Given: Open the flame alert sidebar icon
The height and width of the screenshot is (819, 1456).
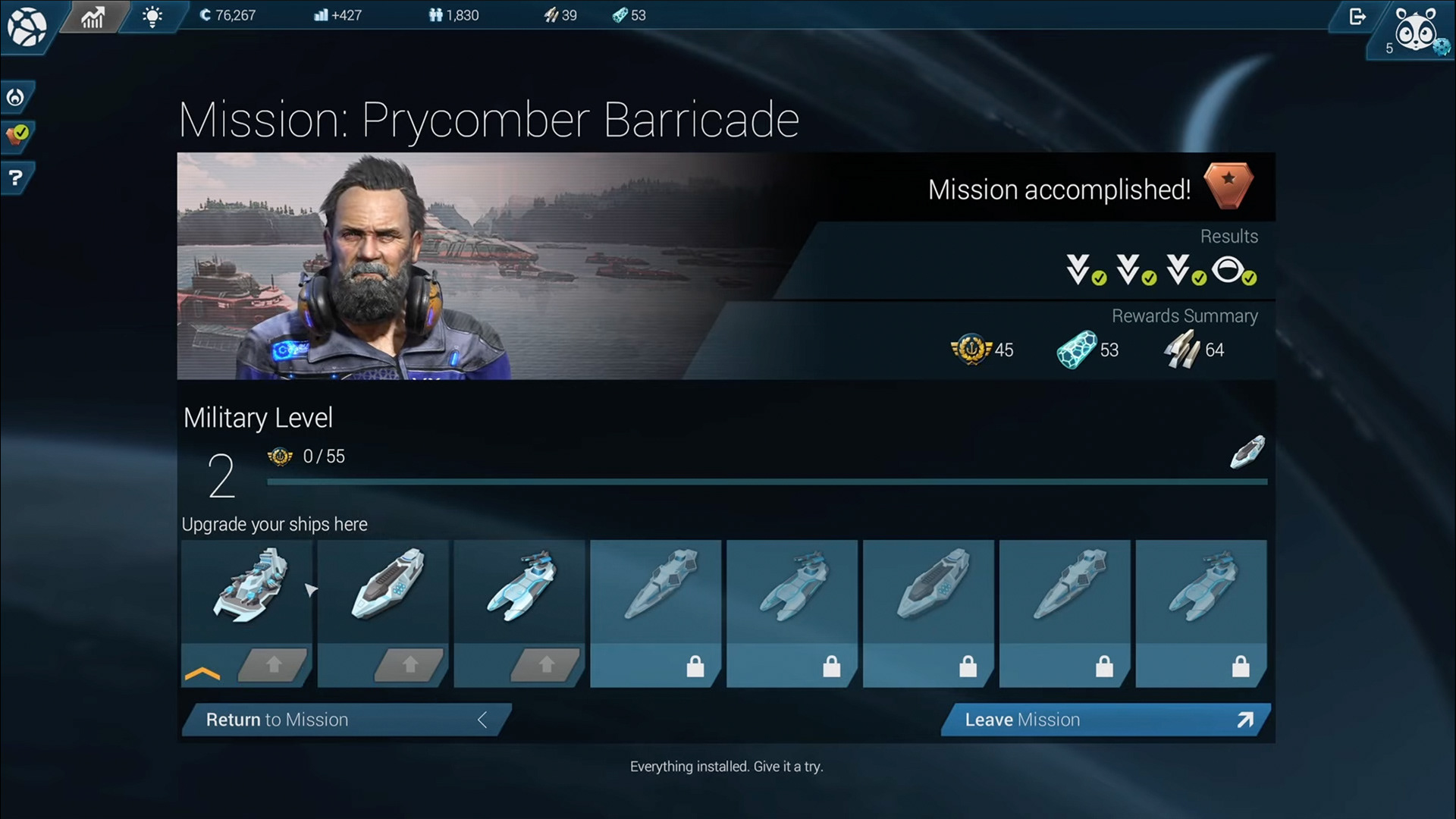Looking at the screenshot, I should [x=16, y=97].
